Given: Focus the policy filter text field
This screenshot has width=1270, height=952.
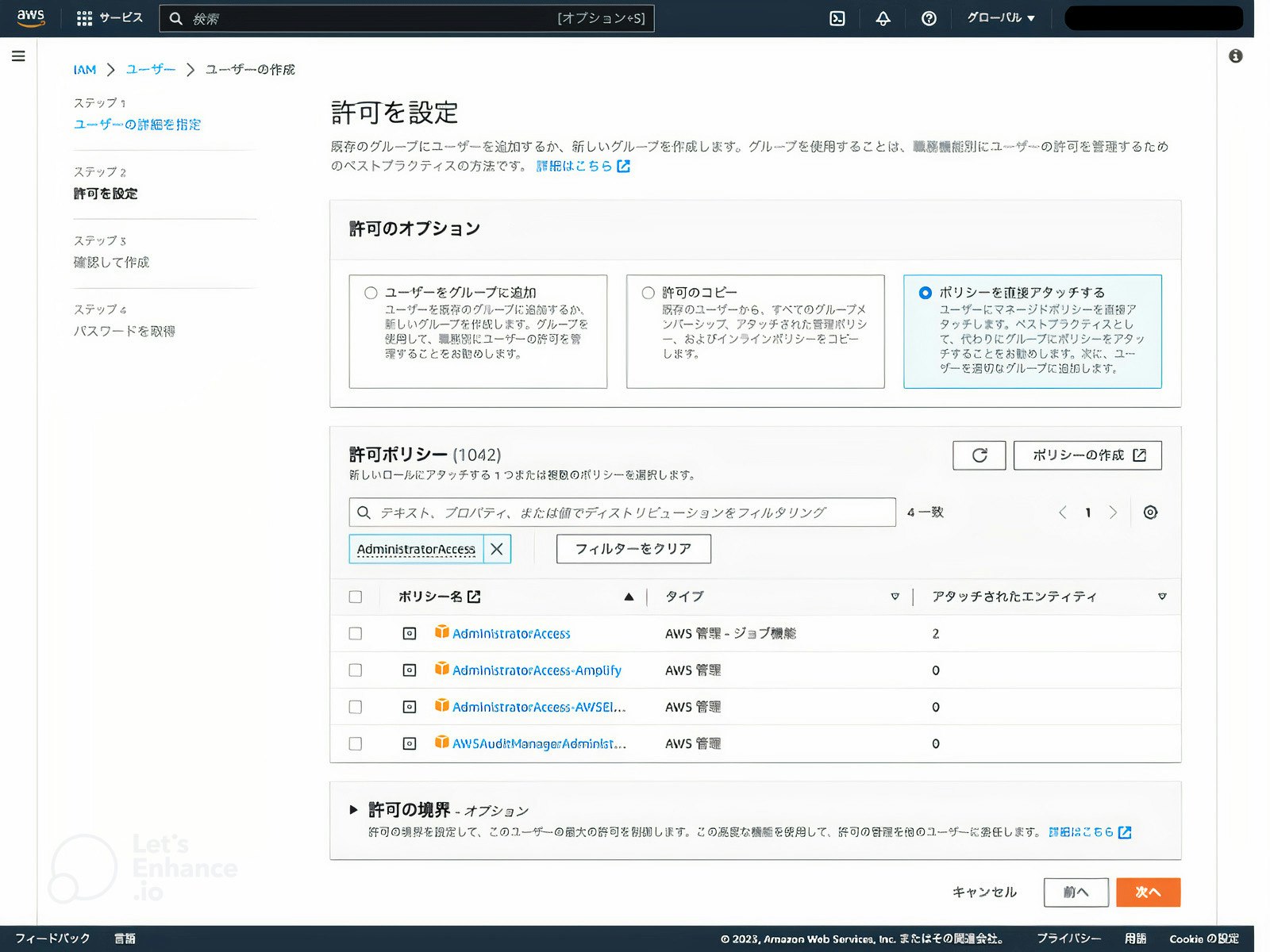Looking at the screenshot, I should (x=622, y=512).
